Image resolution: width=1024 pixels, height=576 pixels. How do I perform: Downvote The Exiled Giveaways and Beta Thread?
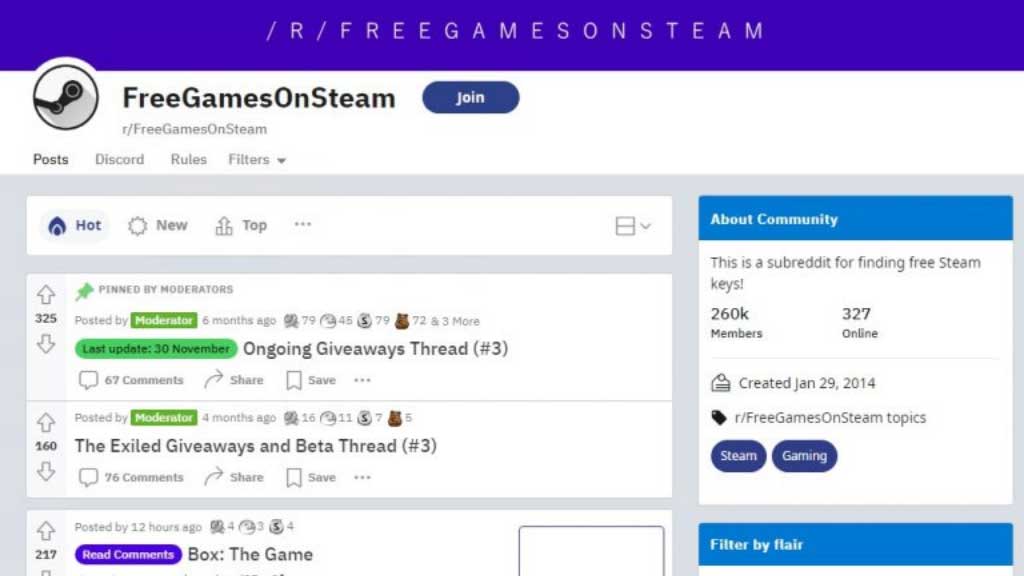[46, 471]
